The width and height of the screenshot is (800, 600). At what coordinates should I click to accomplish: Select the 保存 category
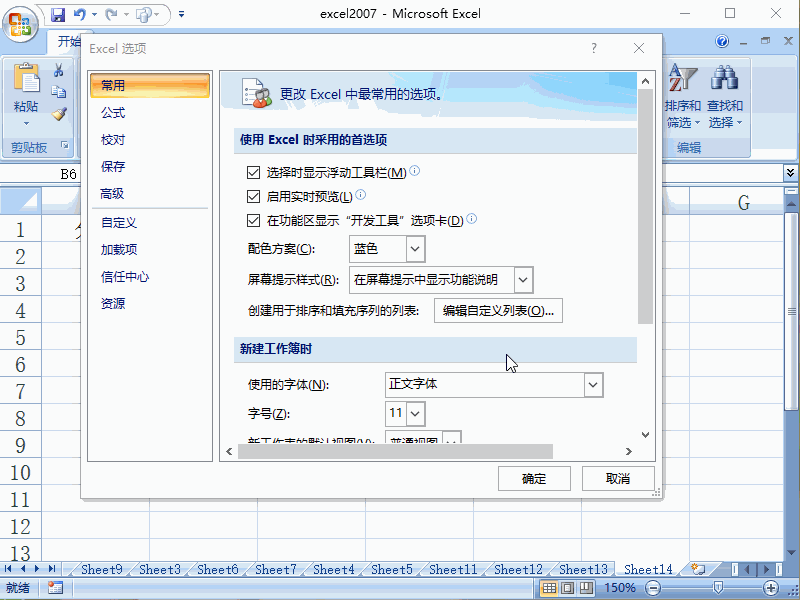coord(150,166)
